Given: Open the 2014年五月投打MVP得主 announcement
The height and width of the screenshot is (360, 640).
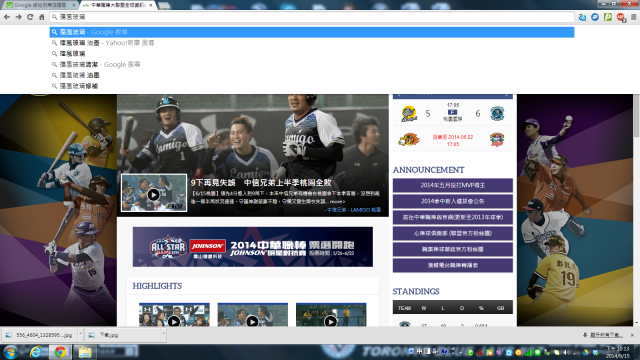Looking at the screenshot, I should [453, 185].
